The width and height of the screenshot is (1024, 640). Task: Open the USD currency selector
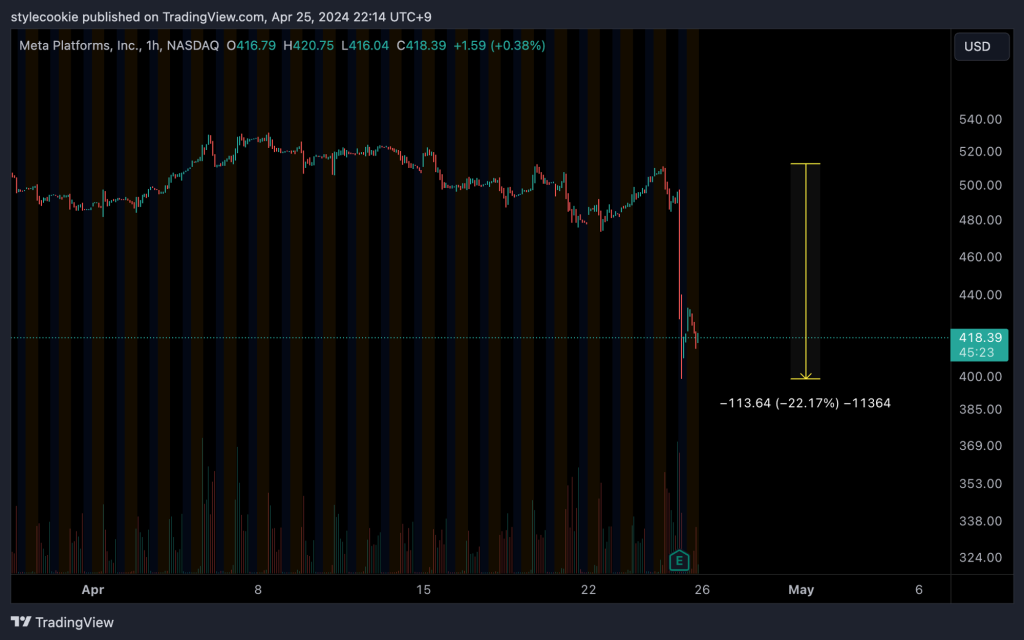click(x=978, y=46)
